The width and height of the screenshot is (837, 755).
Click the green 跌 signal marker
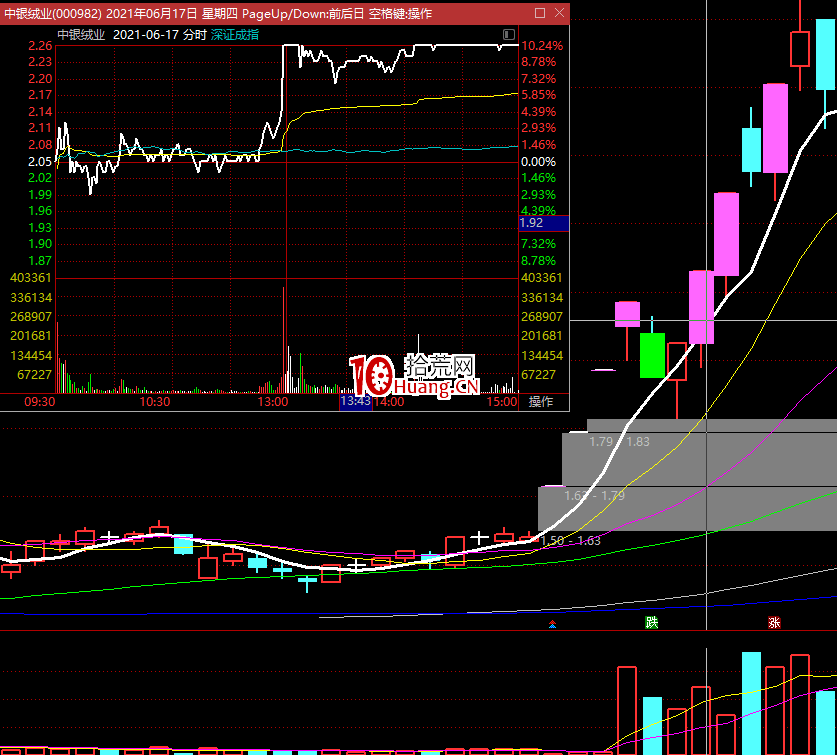pyautogui.click(x=652, y=623)
